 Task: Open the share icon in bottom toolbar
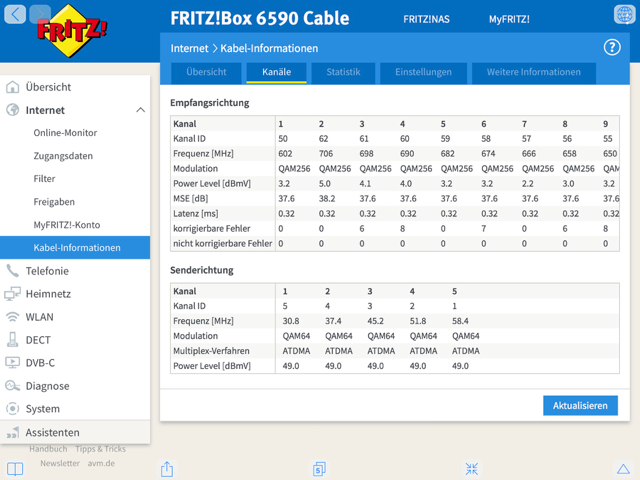167,468
